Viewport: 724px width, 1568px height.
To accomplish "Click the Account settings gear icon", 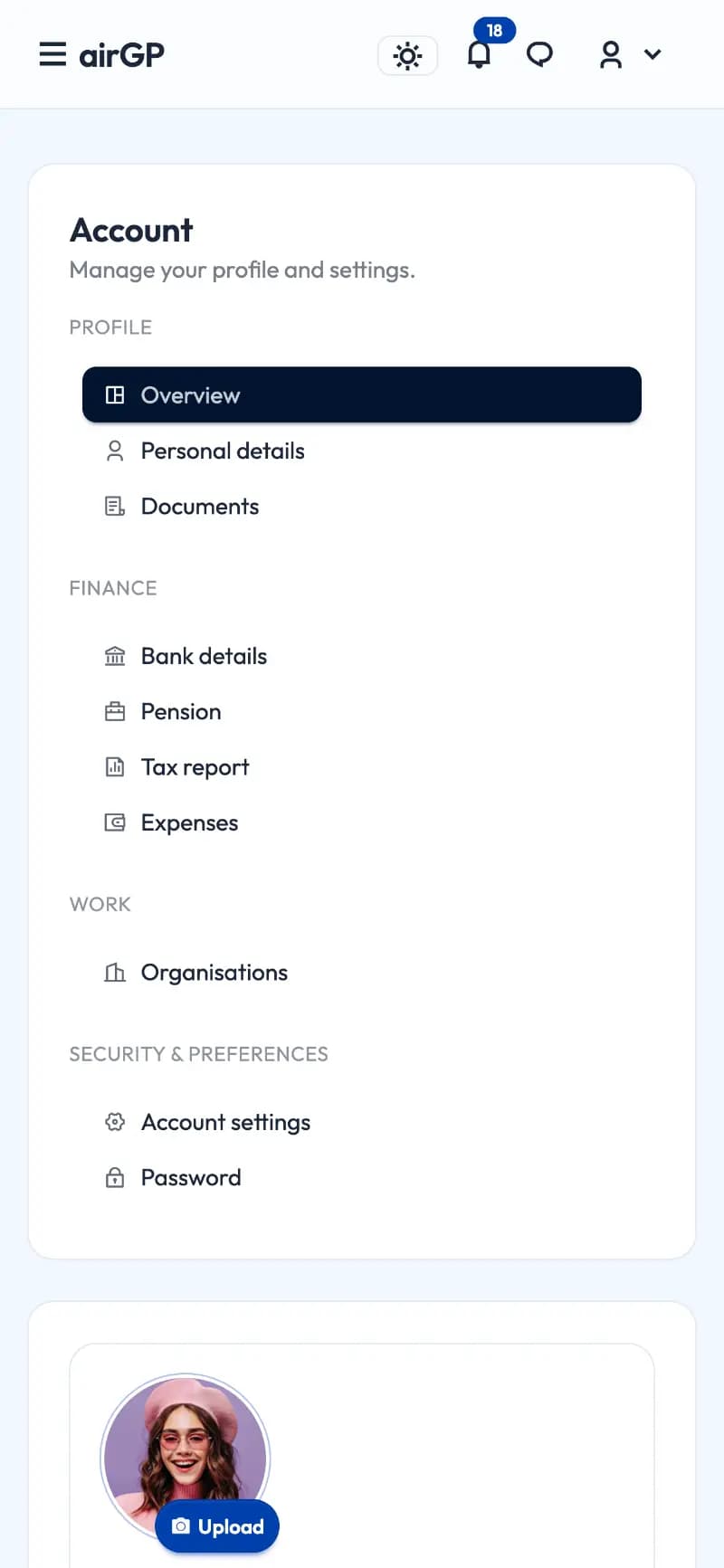I will (115, 1122).
